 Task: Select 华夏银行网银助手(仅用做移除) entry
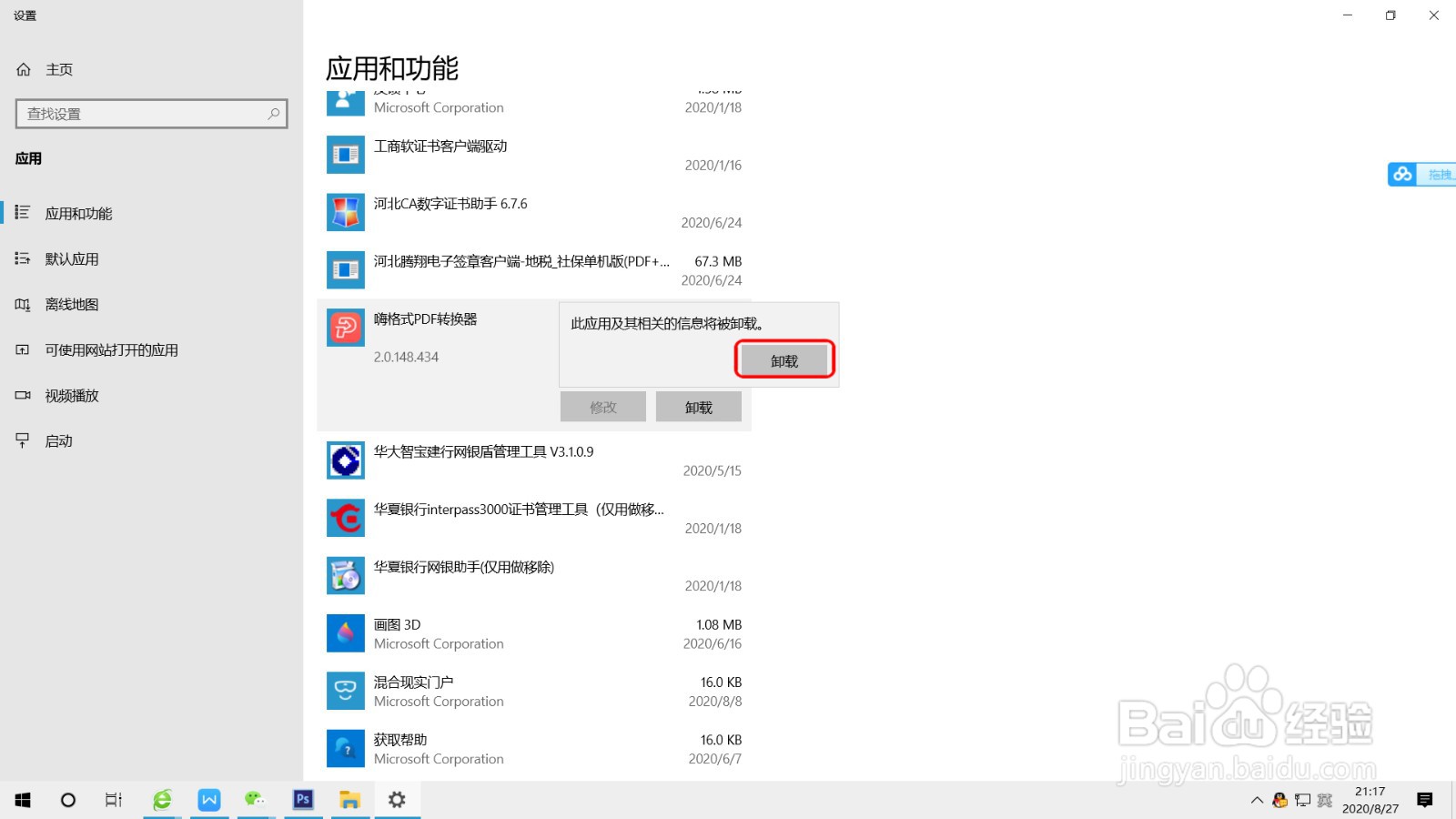(534, 575)
